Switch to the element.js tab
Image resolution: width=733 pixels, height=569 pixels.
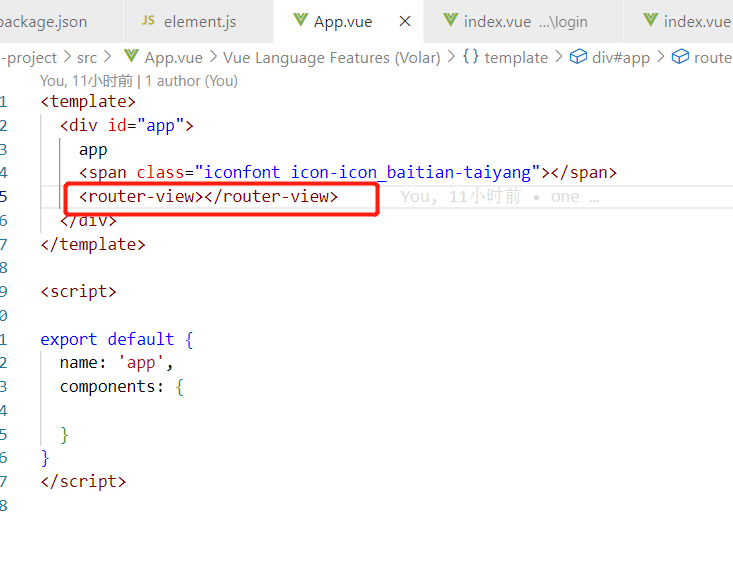tap(200, 22)
